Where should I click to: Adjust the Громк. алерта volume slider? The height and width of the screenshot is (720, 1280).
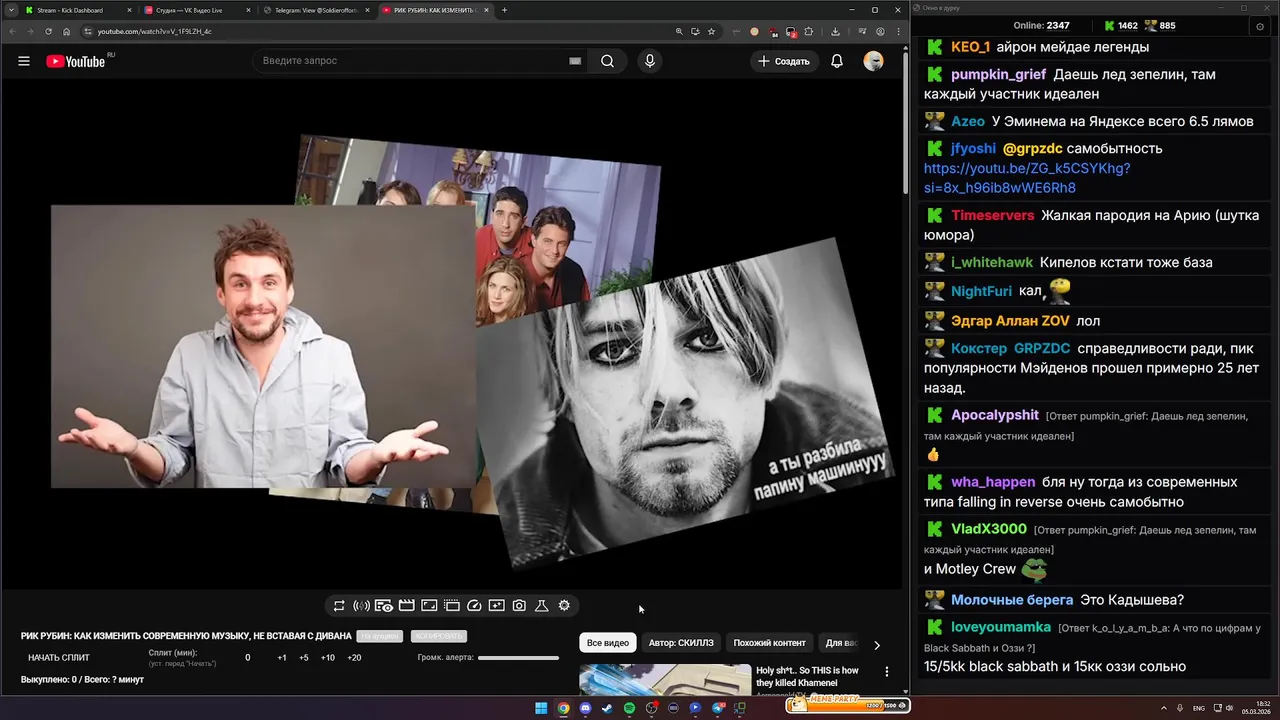click(x=518, y=658)
